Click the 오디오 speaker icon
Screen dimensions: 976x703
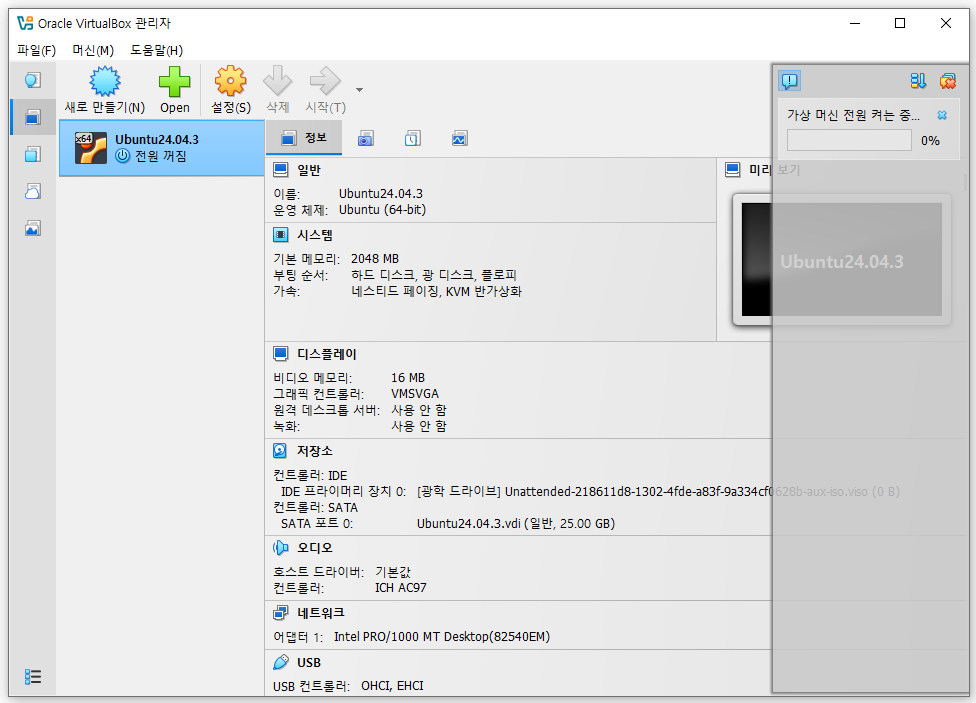pyautogui.click(x=281, y=548)
